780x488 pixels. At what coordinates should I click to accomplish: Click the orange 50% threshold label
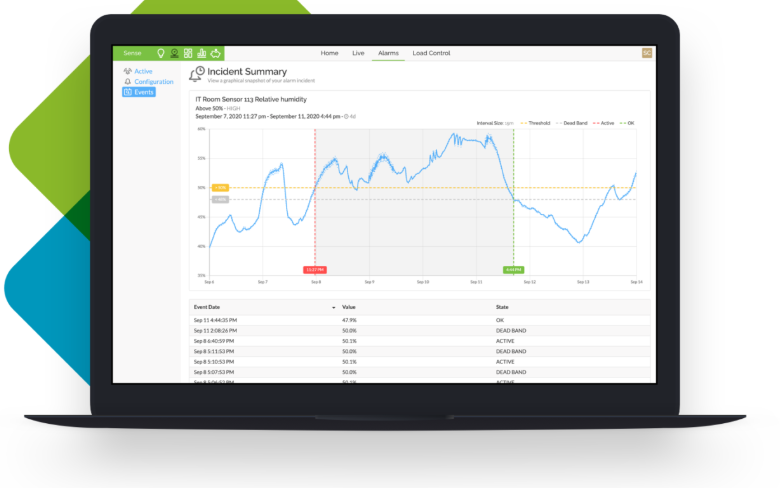pos(220,188)
